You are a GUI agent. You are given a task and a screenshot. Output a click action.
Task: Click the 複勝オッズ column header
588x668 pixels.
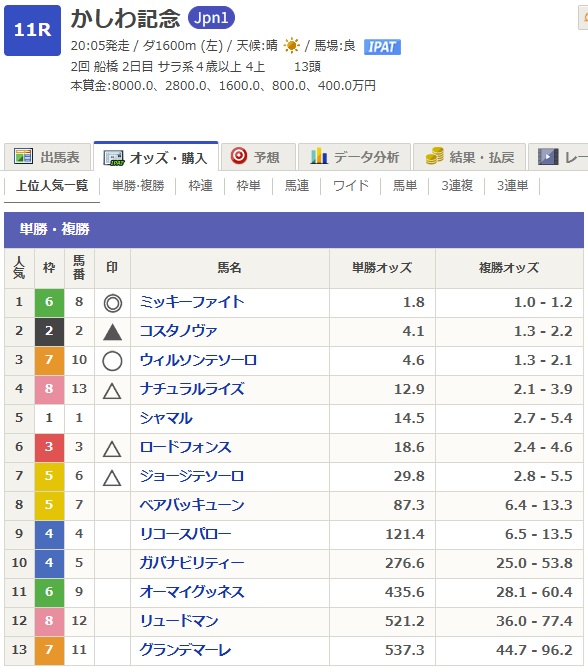(x=509, y=268)
